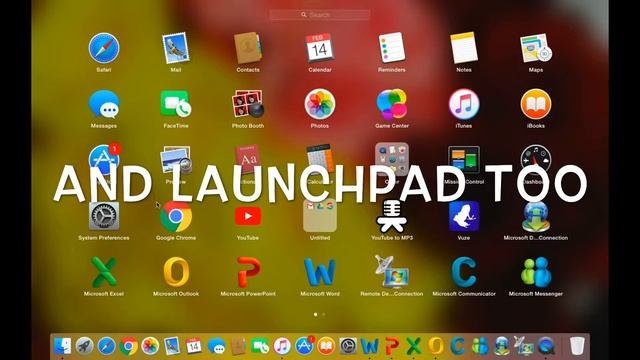The width and height of the screenshot is (640, 360).
Task: Click the Launchpad search field
Action: point(320,15)
